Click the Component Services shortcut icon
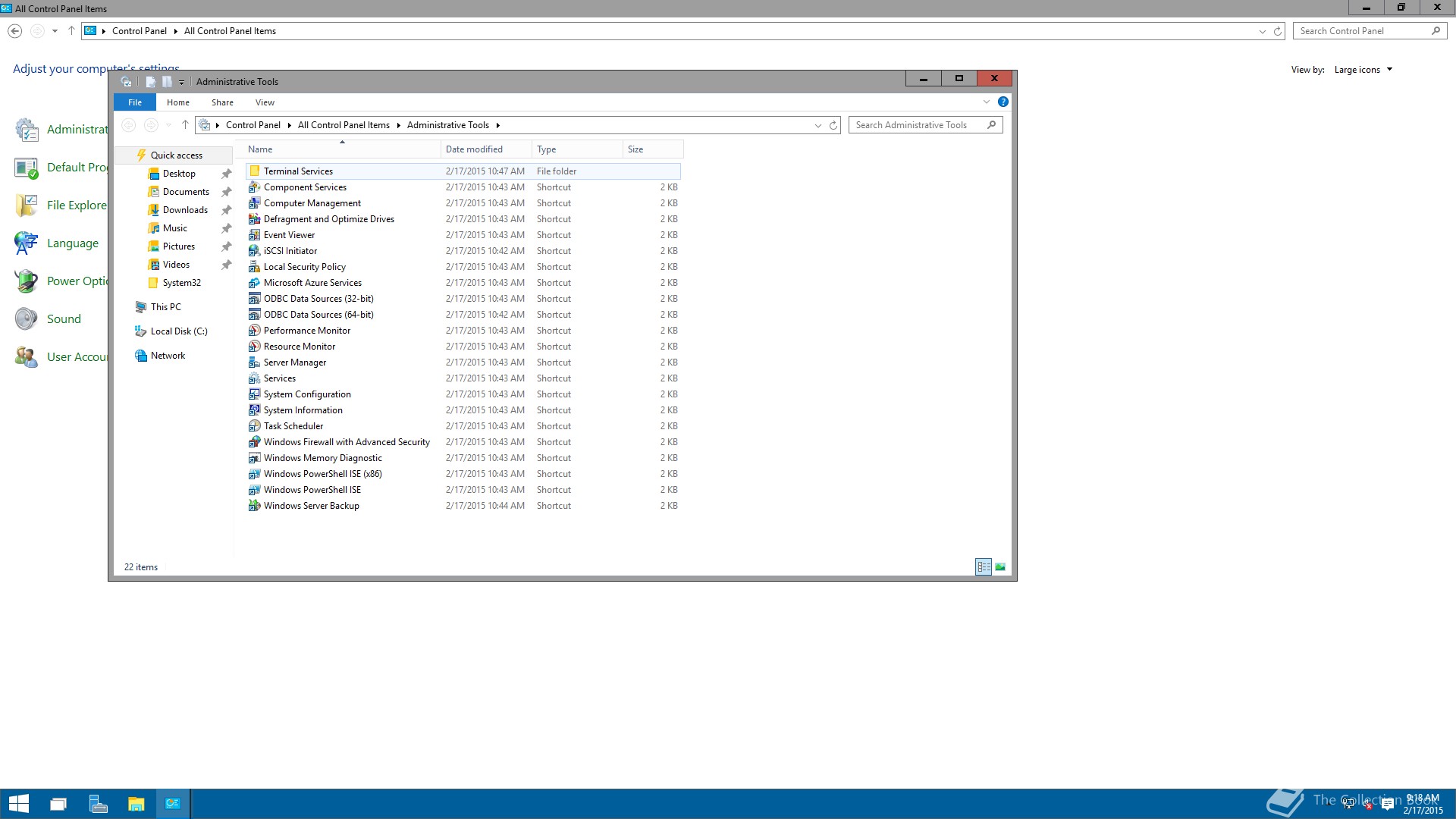1456x819 pixels. (x=255, y=187)
